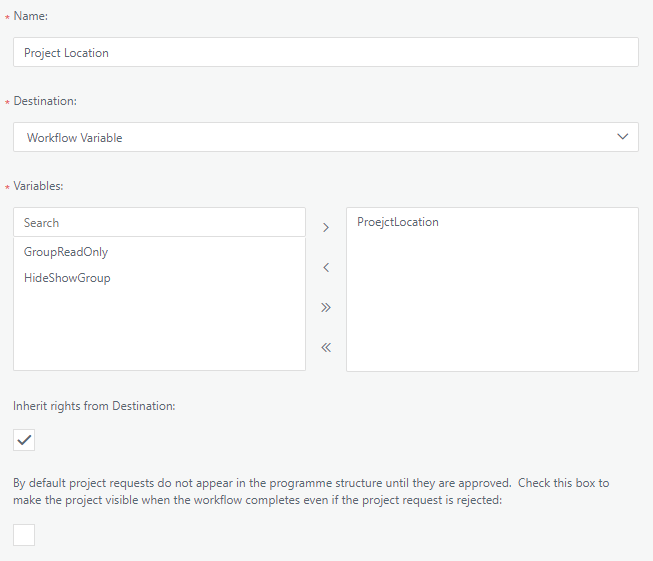
Task: Select GroupReadOnly in the available variables list
Action: (x=66, y=252)
